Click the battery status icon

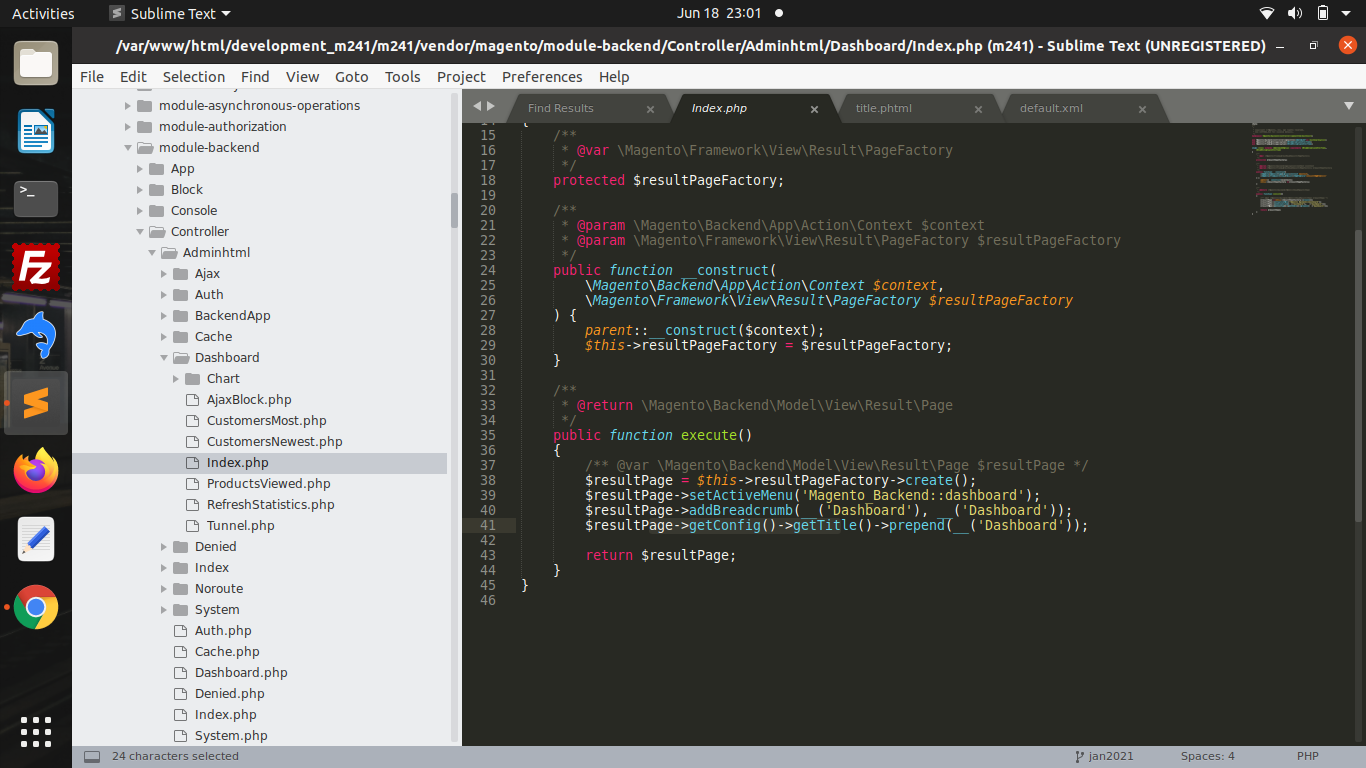(1323, 13)
